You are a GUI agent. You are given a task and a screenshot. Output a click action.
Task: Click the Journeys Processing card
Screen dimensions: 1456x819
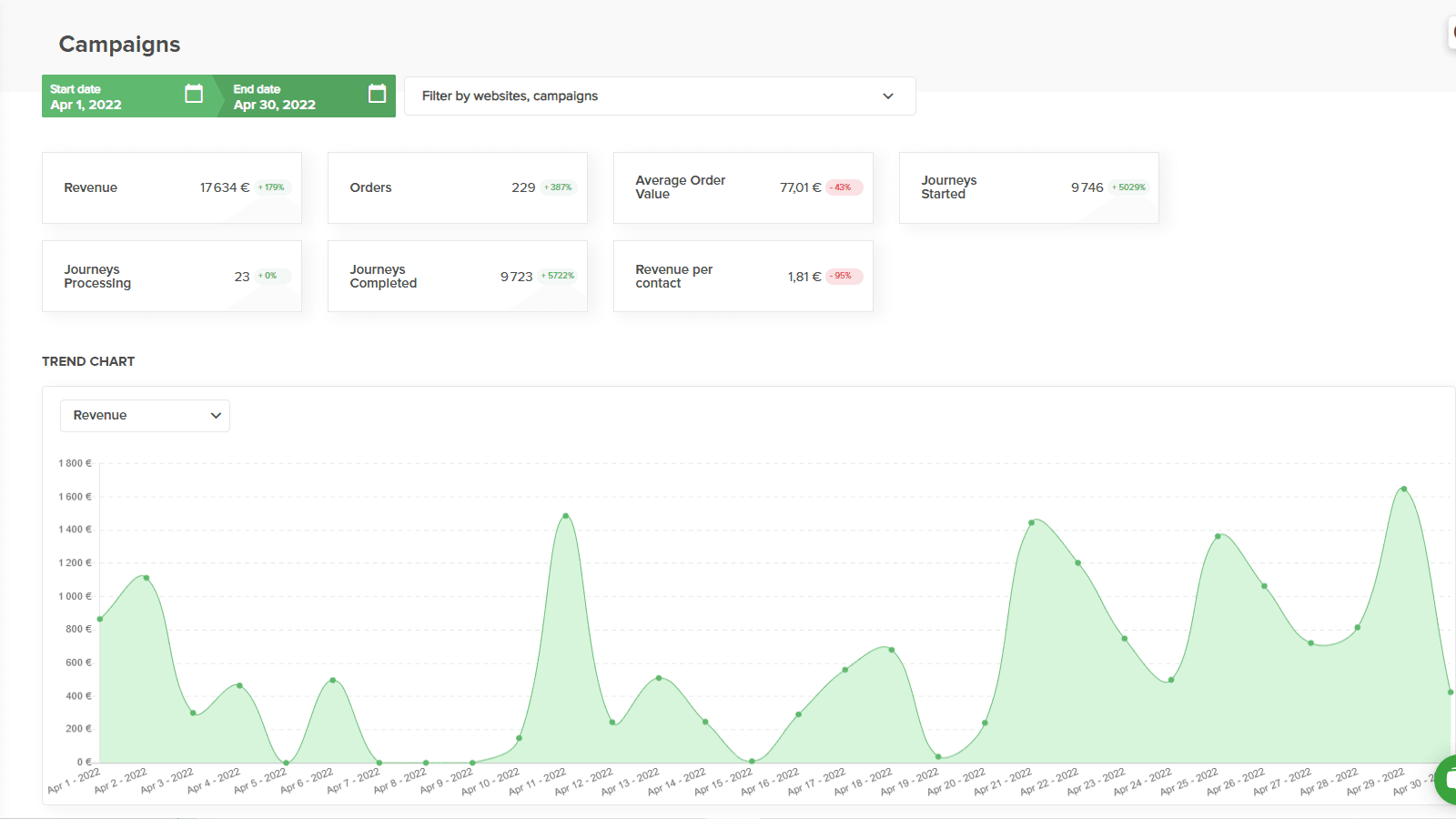(x=171, y=276)
